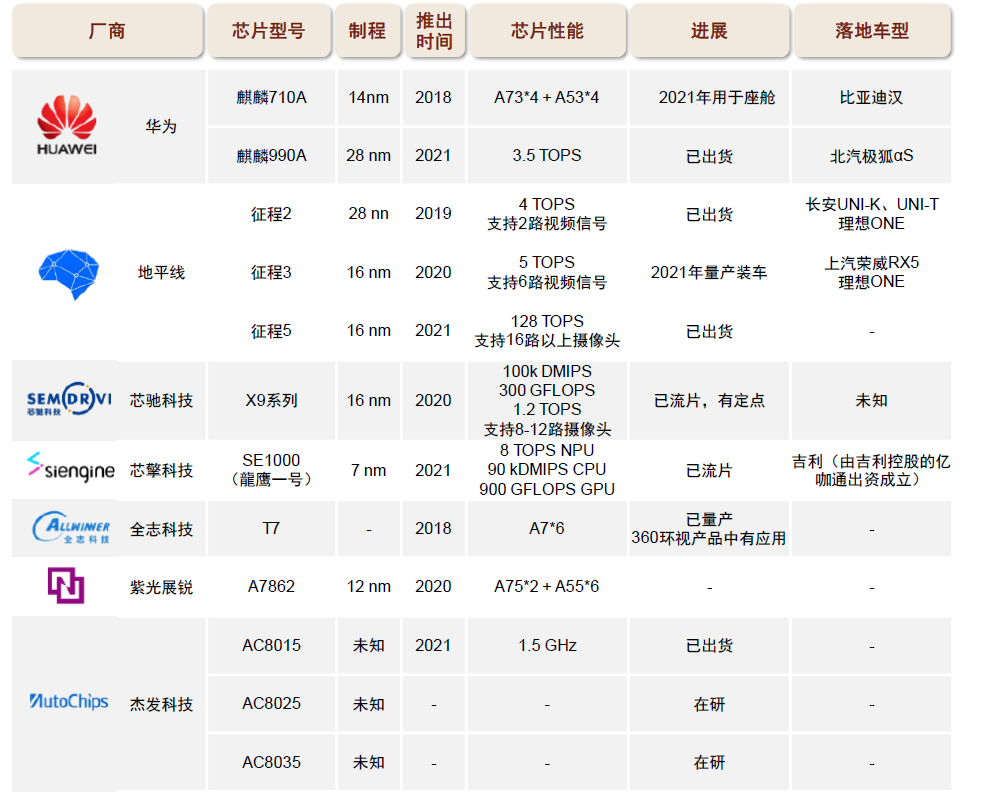Click the 芯驰科技 vendor name
The width and height of the screenshot is (996, 794).
(161, 400)
